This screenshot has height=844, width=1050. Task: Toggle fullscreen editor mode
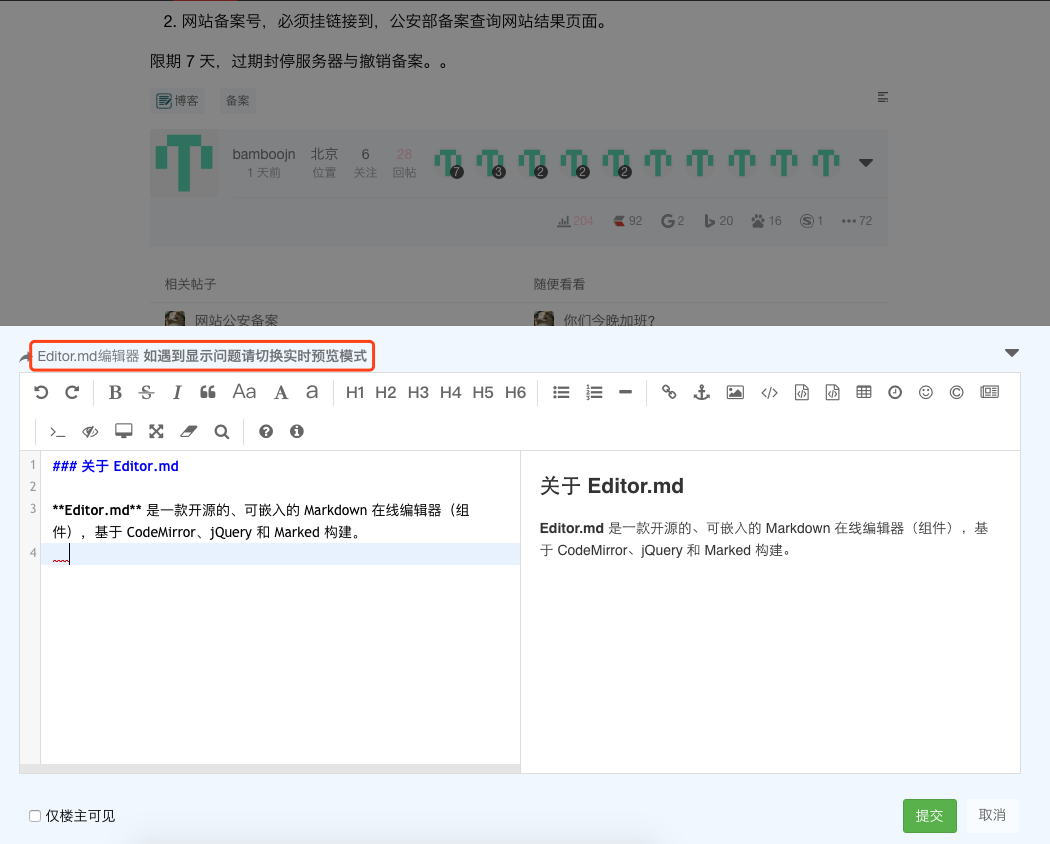click(x=156, y=431)
